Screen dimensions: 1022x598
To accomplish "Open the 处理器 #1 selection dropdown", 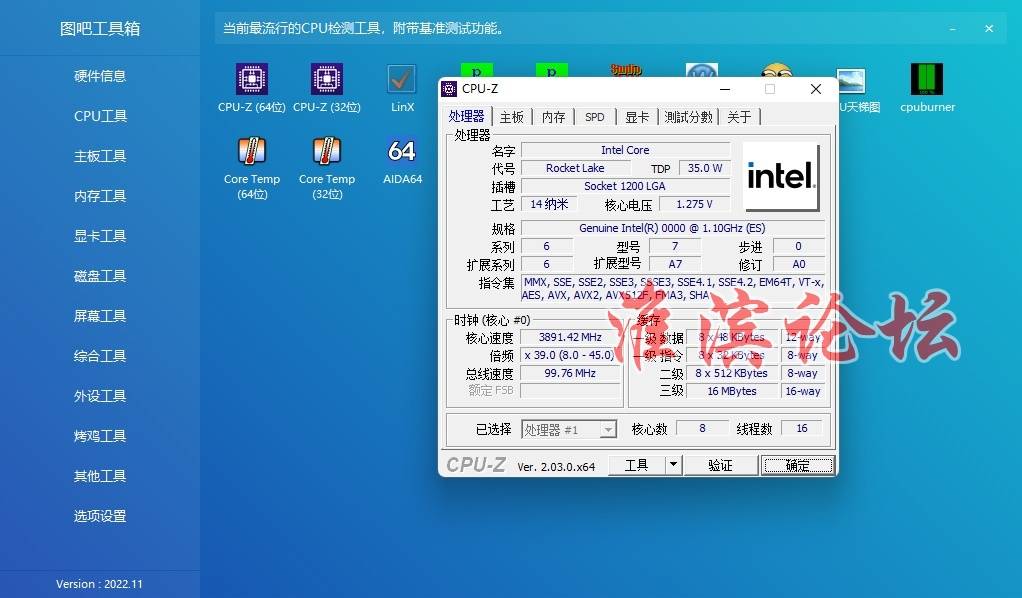I will (569, 429).
